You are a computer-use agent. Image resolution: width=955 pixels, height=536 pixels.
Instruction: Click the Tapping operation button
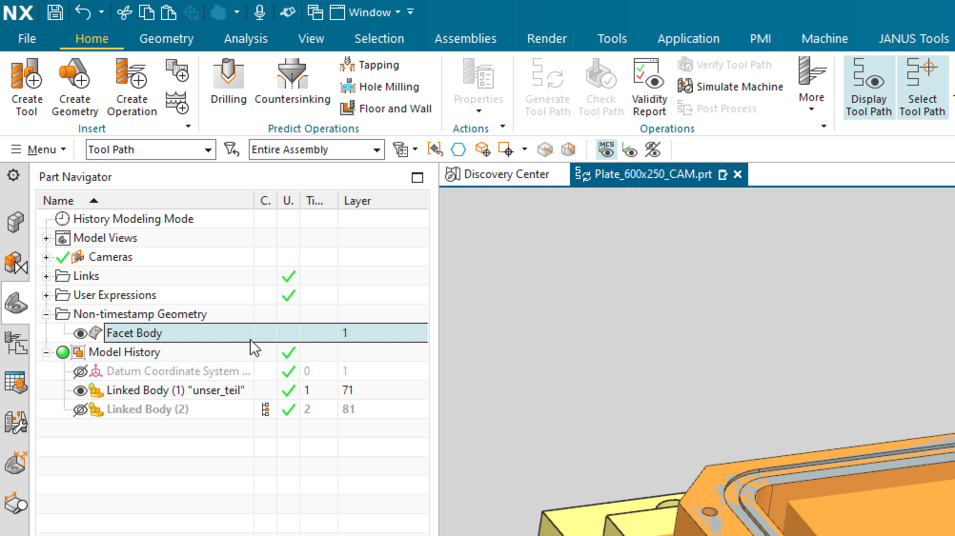pos(370,65)
